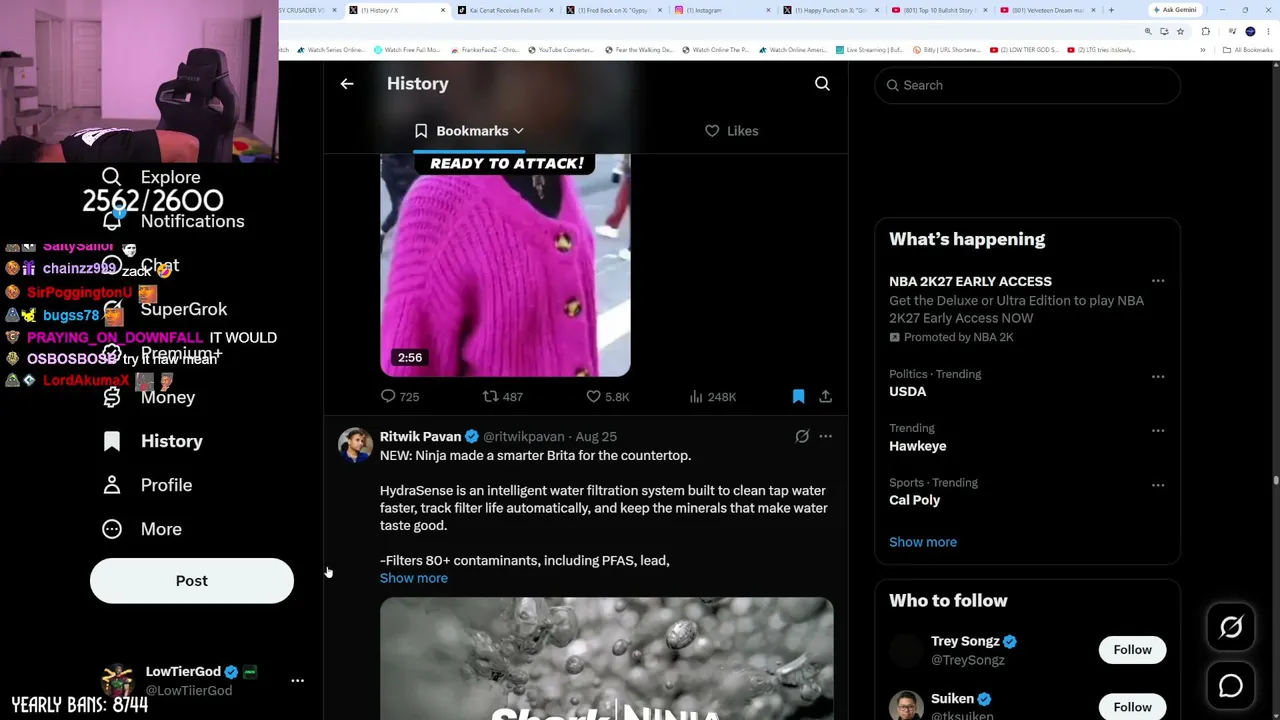The height and width of the screenshot is (720, 1280).
Task: Expand Ritwik Pavan's post with Show more
Action: click(414, 578)
